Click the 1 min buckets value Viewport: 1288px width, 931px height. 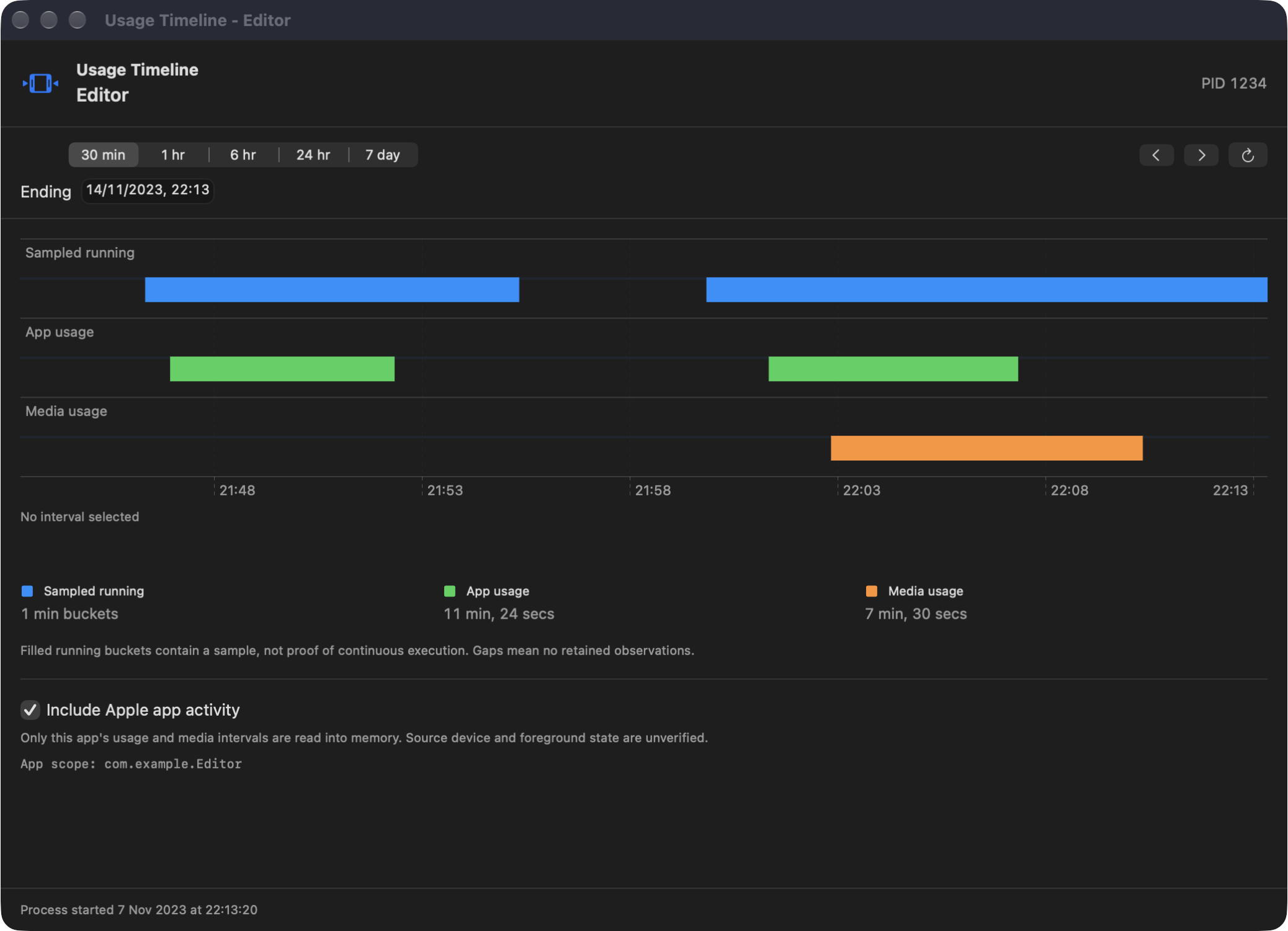[x=69, y=614]
